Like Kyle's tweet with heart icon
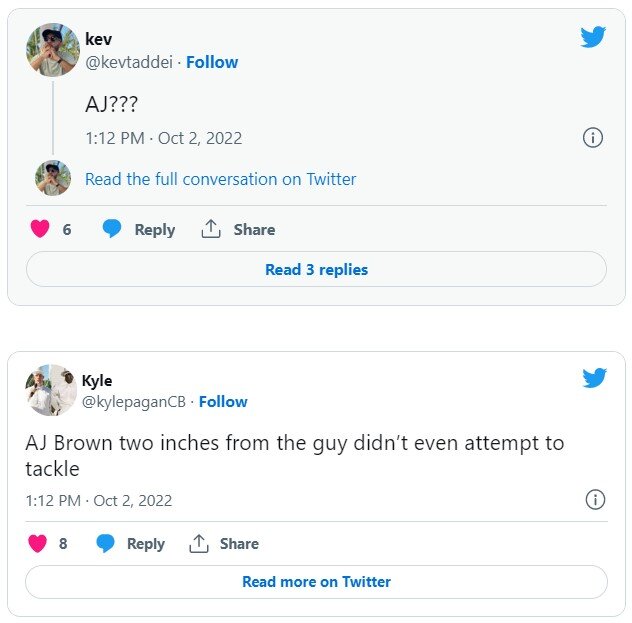The width and height of the screenshot is (632, 623). pyautogui.click(x=38, y=543)
